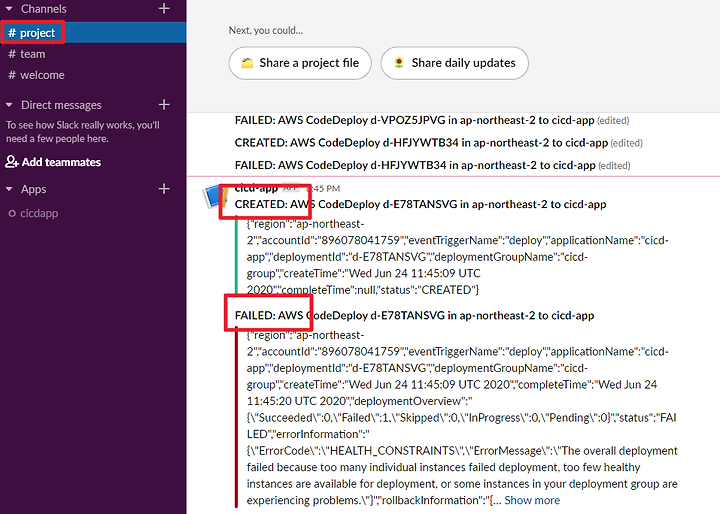Collapse the Apps section arrow
This screenshot has height=514, width=720.
[x=9, y=189]
